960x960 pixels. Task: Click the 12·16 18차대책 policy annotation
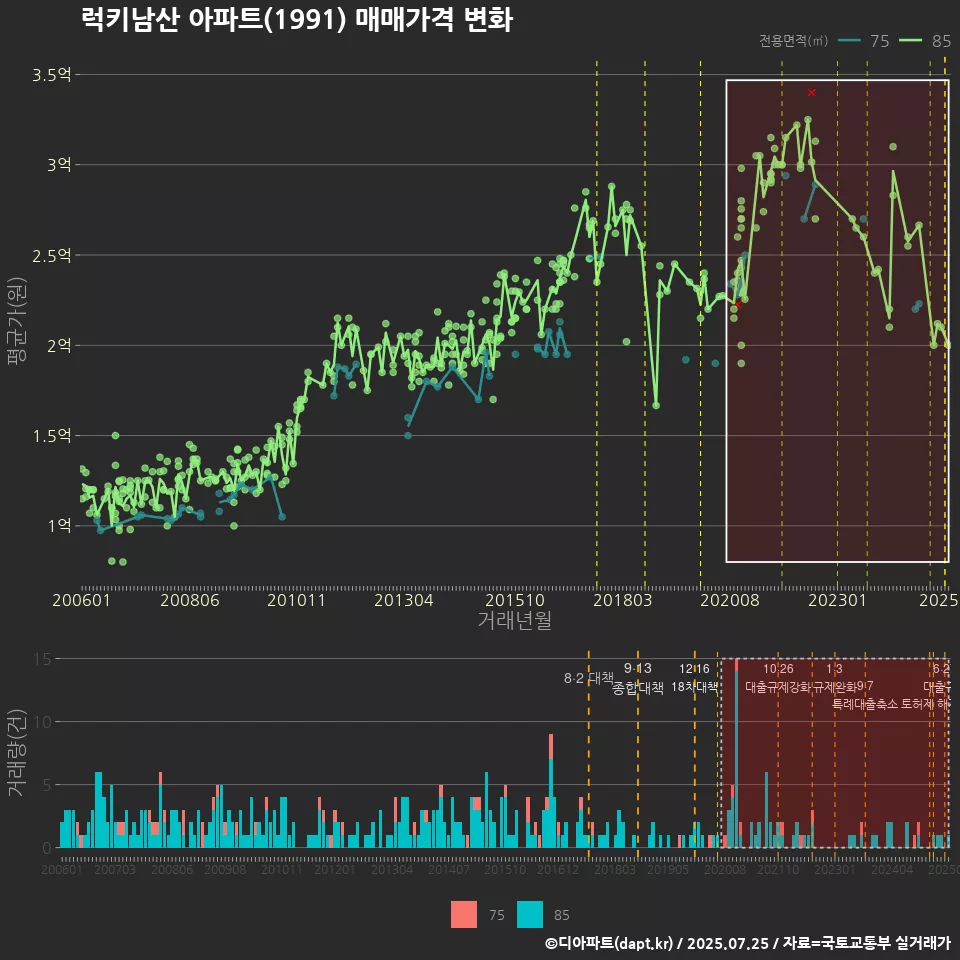pos(694,678)
